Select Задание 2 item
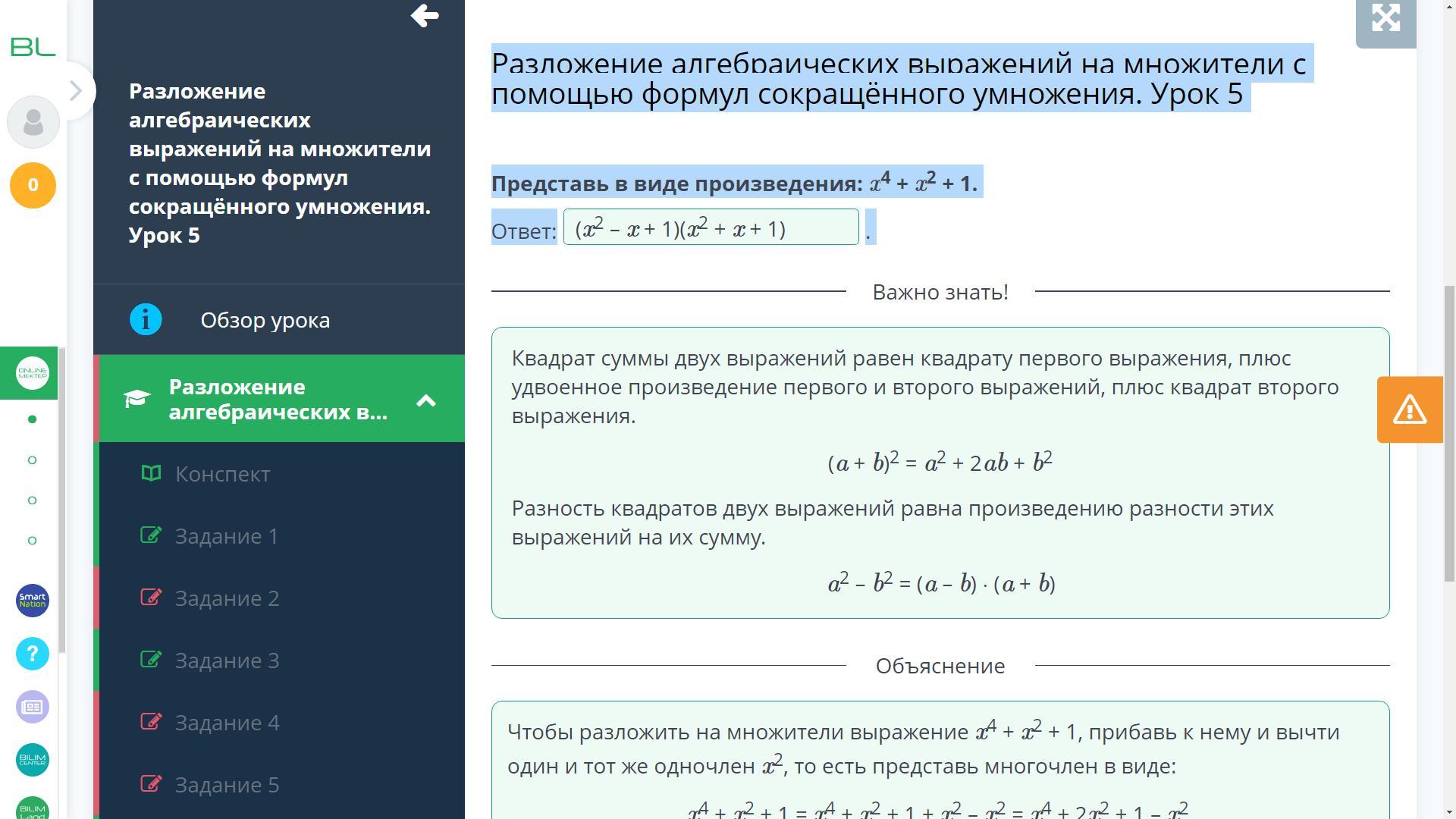This screenshot has height=819, width=1456. 227,598
